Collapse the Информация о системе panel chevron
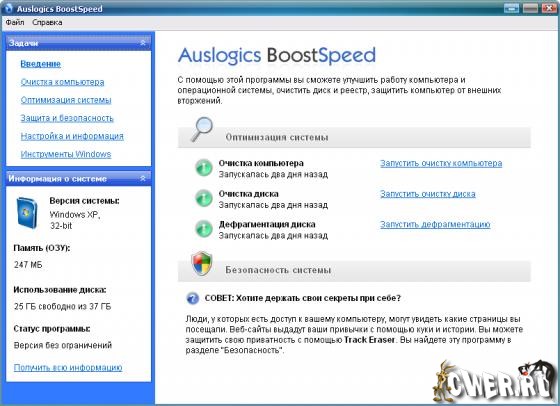This screenshot has width=560, height=406. (x=143, y=178)
